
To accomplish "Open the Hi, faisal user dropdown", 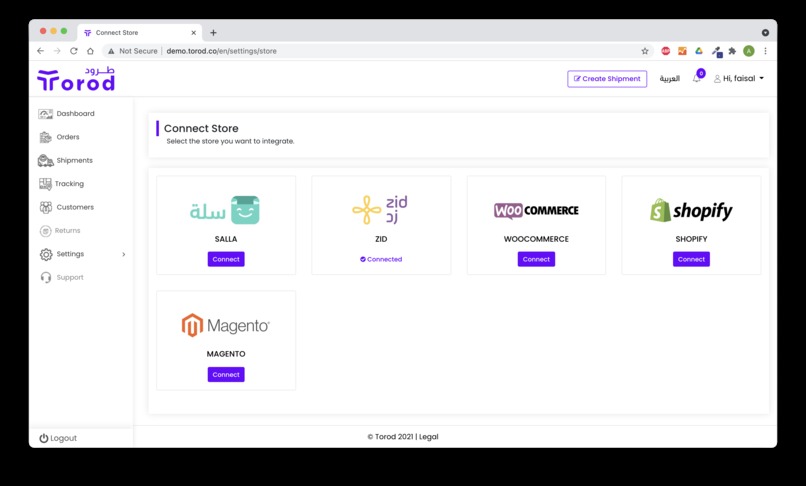I will click(x=739, y=78).
